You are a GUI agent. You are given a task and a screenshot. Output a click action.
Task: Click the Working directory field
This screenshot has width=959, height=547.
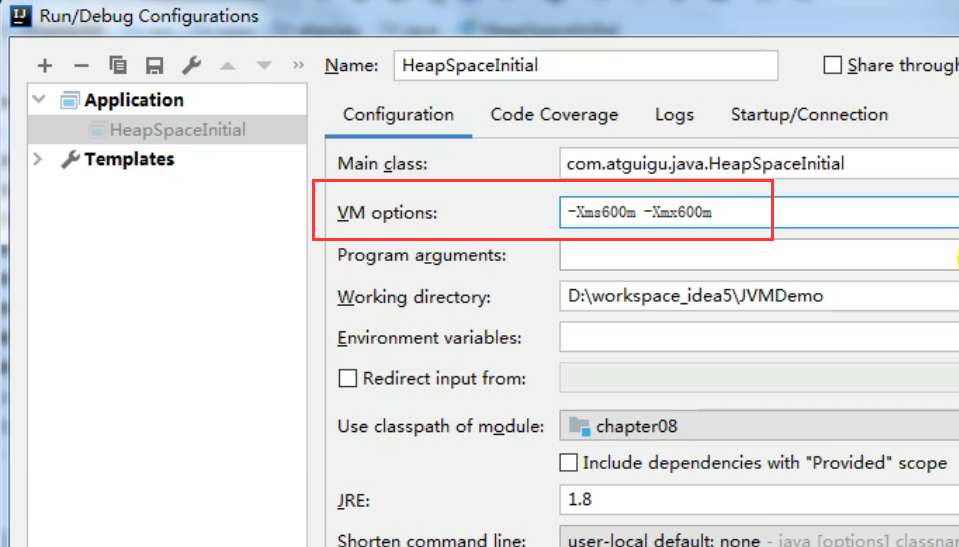[x=759, y=296]
